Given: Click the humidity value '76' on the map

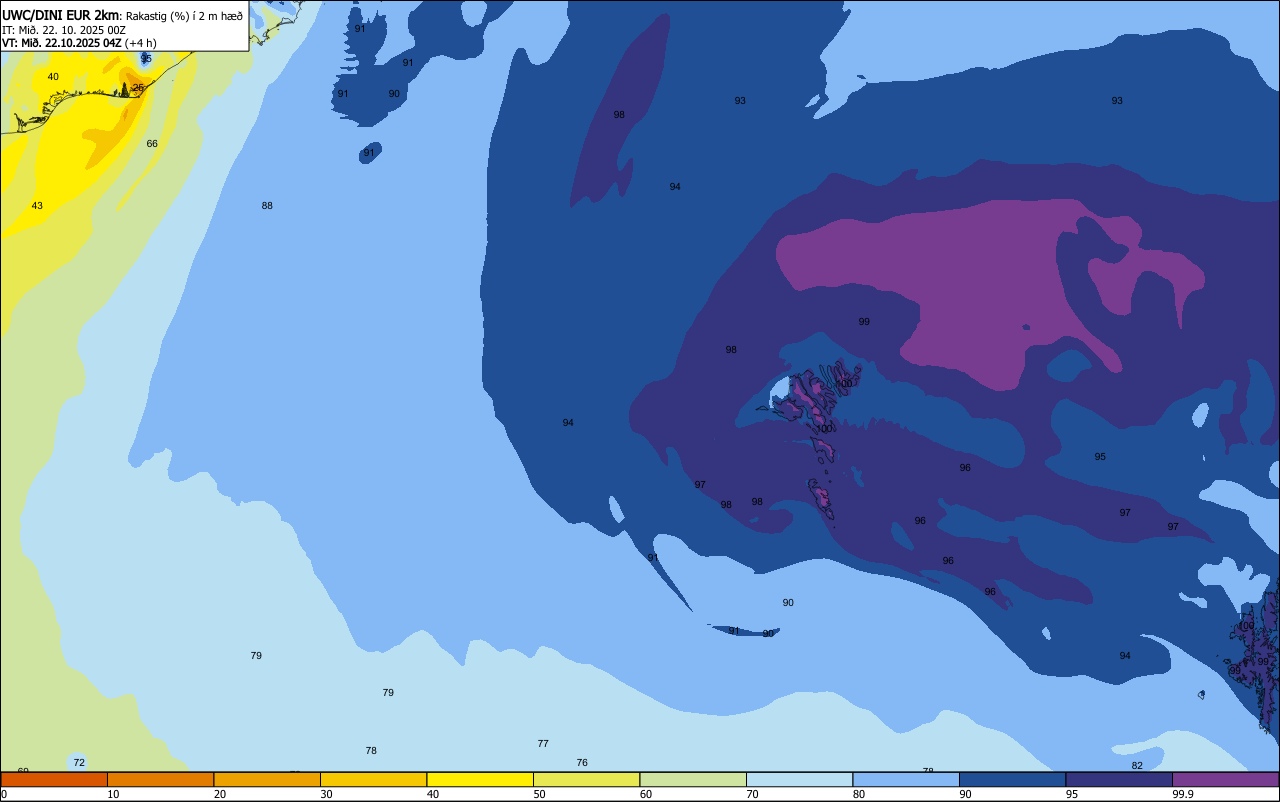Looking at the screenshot, I should click(582, 763).
